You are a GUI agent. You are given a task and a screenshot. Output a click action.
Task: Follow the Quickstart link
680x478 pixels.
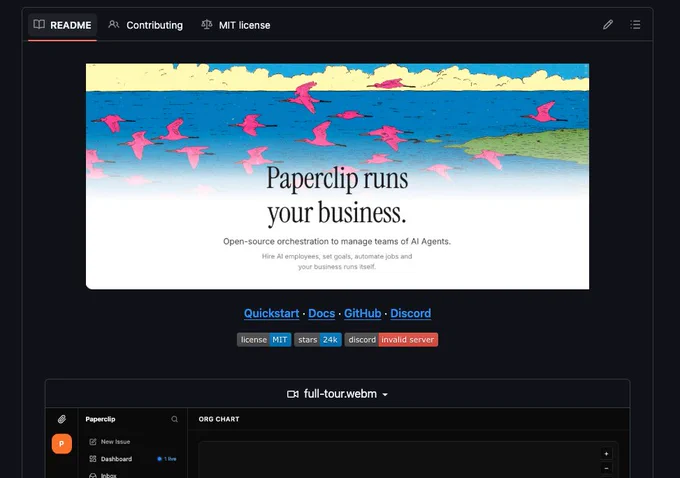(x=271, y=313)
